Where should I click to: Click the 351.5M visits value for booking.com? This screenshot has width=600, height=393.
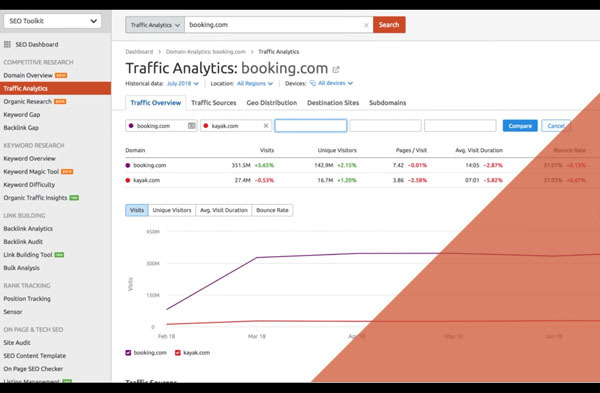(241, 165)
